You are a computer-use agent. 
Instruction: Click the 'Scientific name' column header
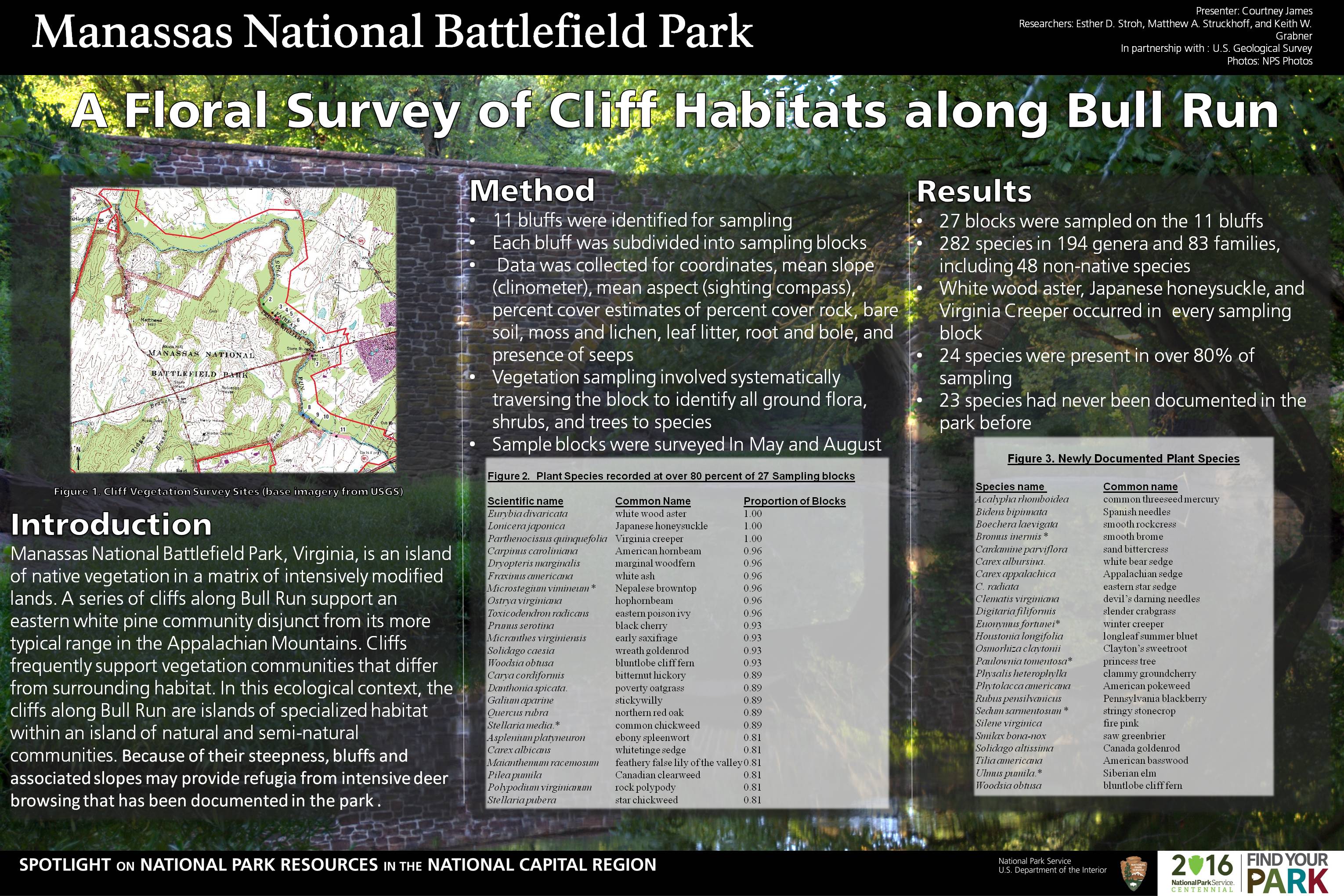click(525, 501)
